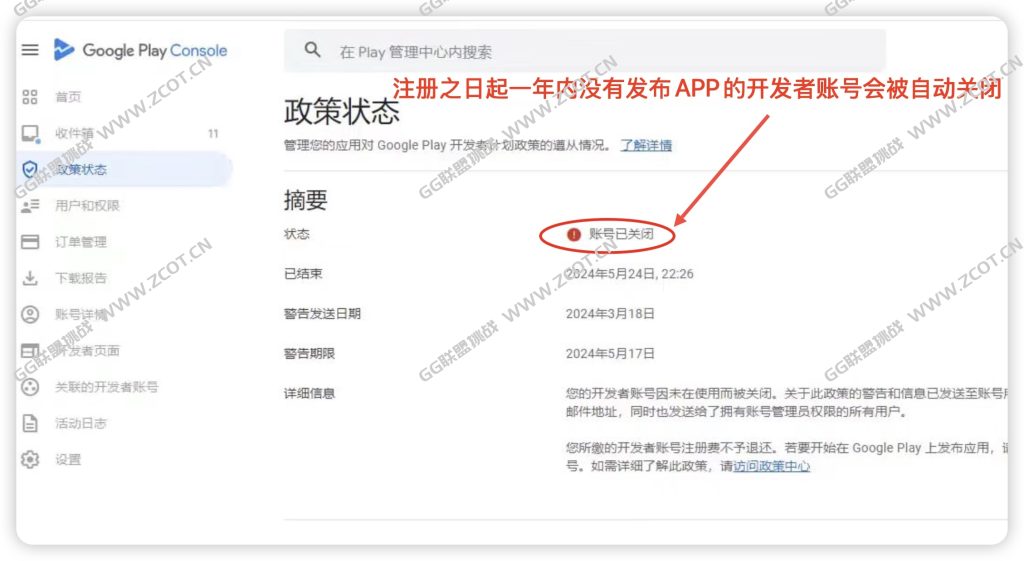Click the warning deadline 2024年5月17日
Image resolution: width=1024 pixels, height=561 pixels.
[x=610, y=354]
